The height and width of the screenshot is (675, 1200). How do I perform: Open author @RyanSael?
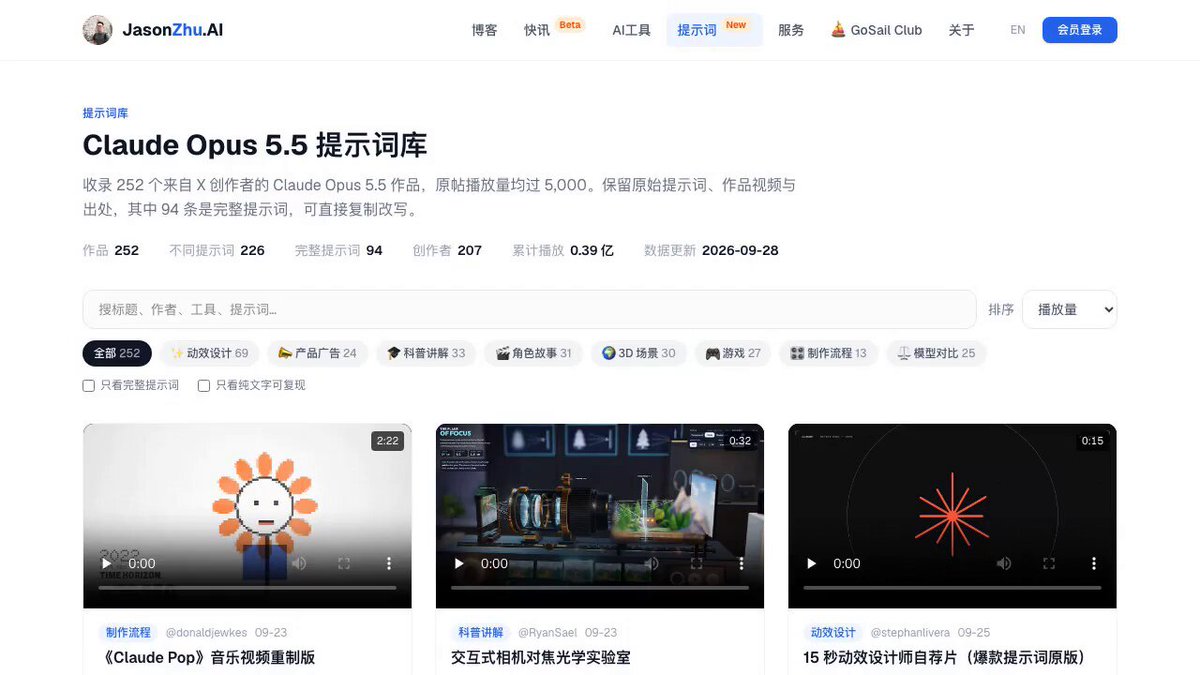(x=547, y=633)
